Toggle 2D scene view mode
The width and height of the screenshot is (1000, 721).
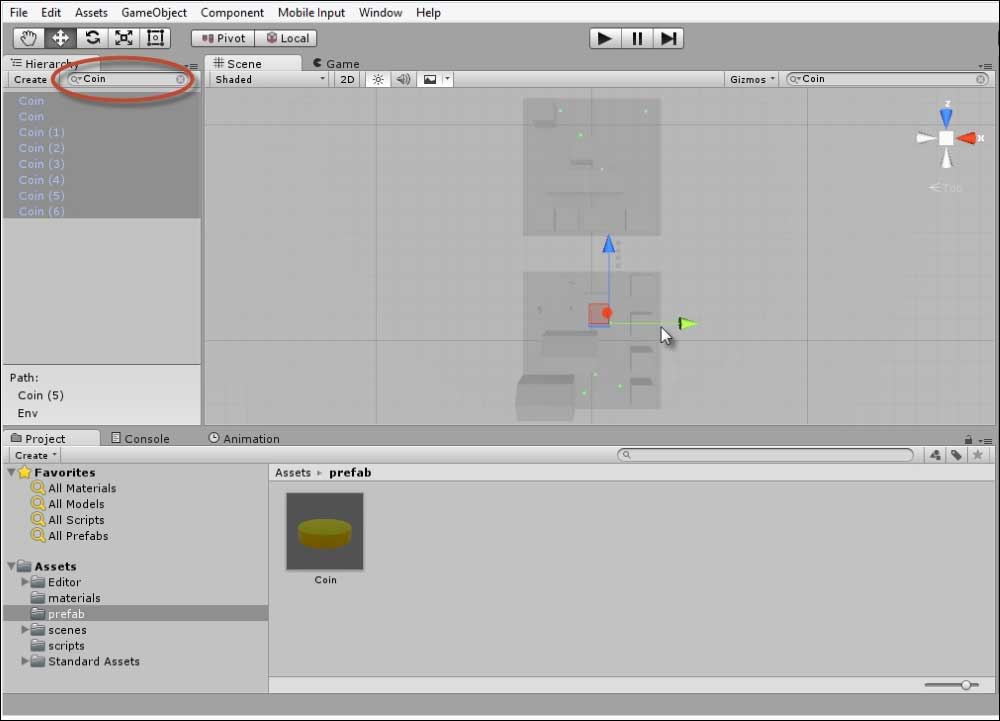point(347,80)
